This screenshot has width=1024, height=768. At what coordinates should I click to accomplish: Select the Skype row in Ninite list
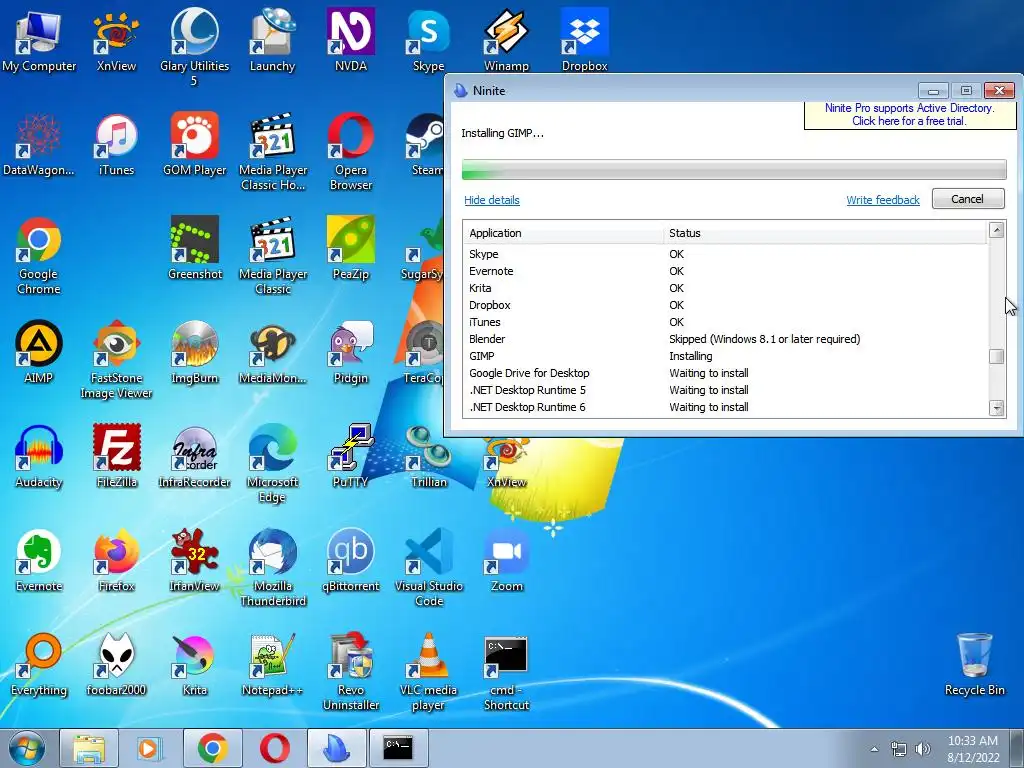[x=726, y=254]
